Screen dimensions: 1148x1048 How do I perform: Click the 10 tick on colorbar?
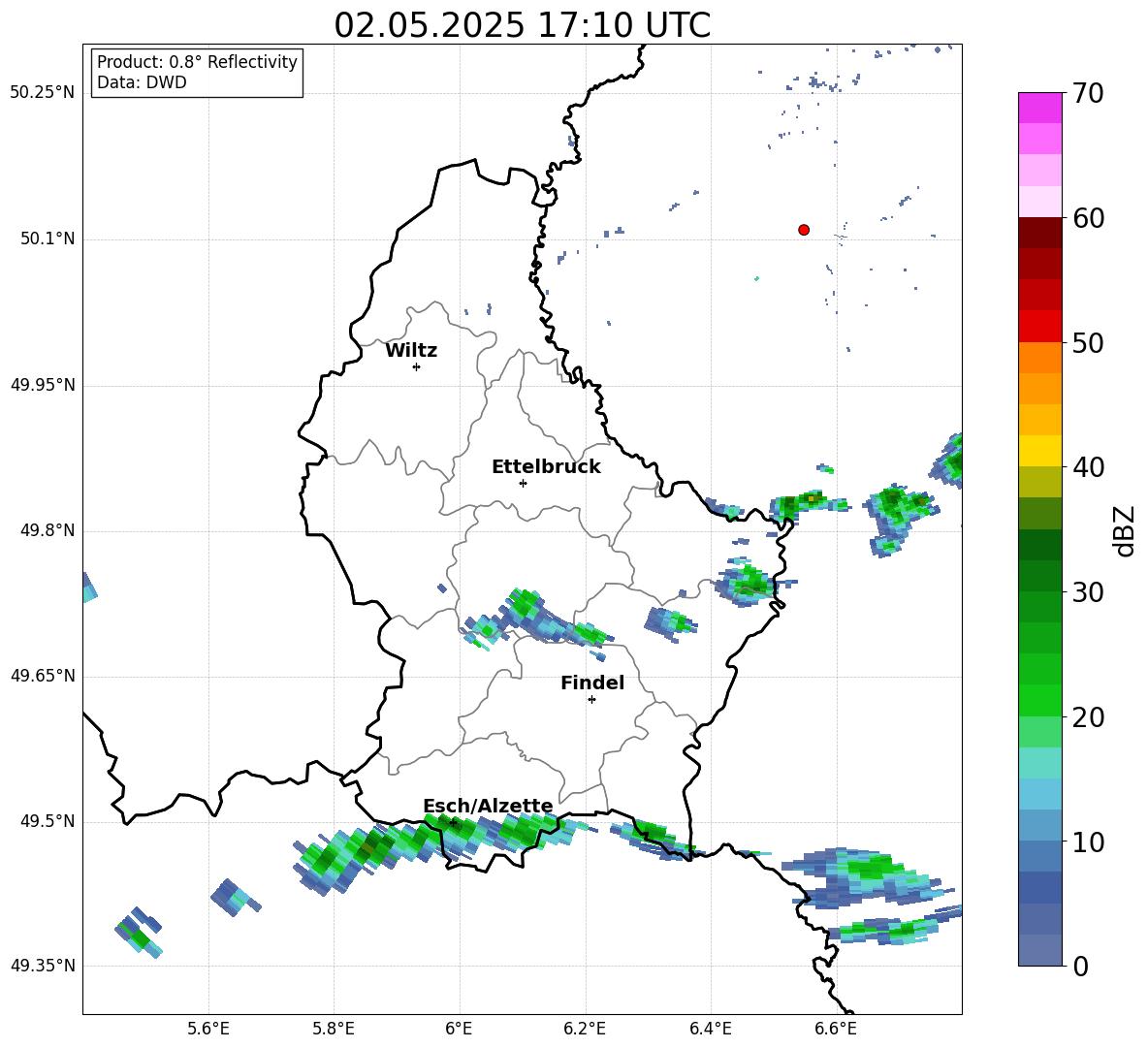point(1088,842)
